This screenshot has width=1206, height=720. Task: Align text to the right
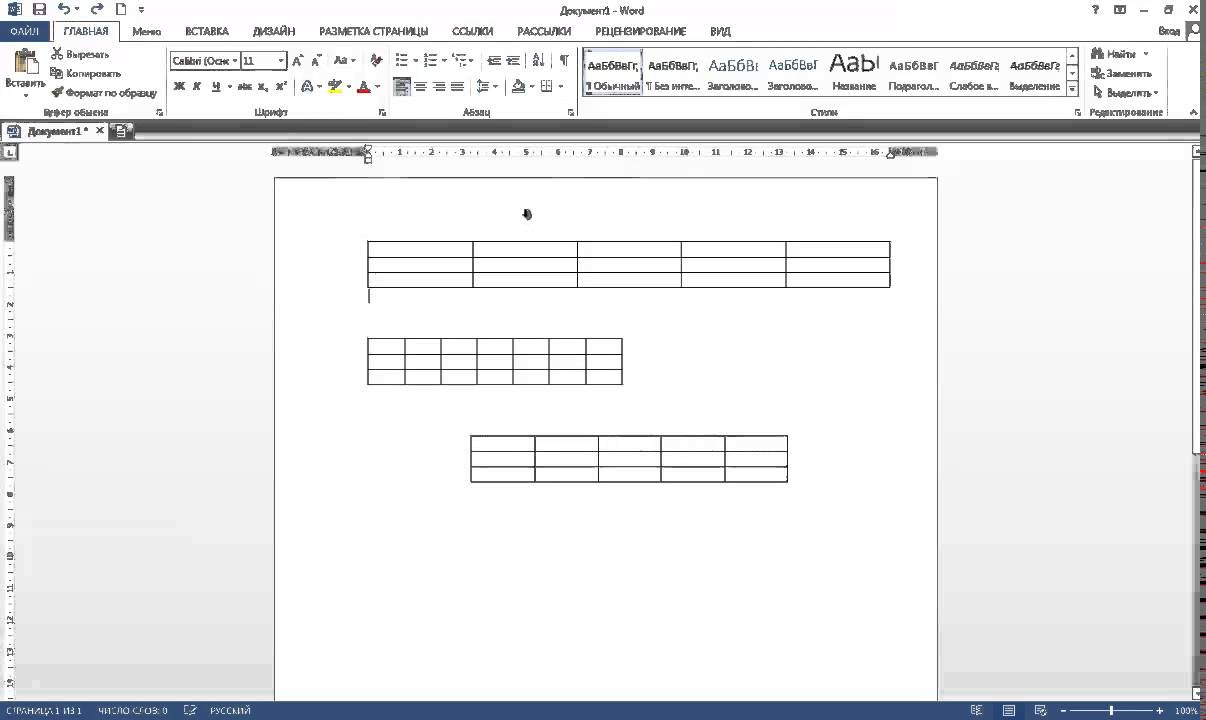tap(439, 87)
